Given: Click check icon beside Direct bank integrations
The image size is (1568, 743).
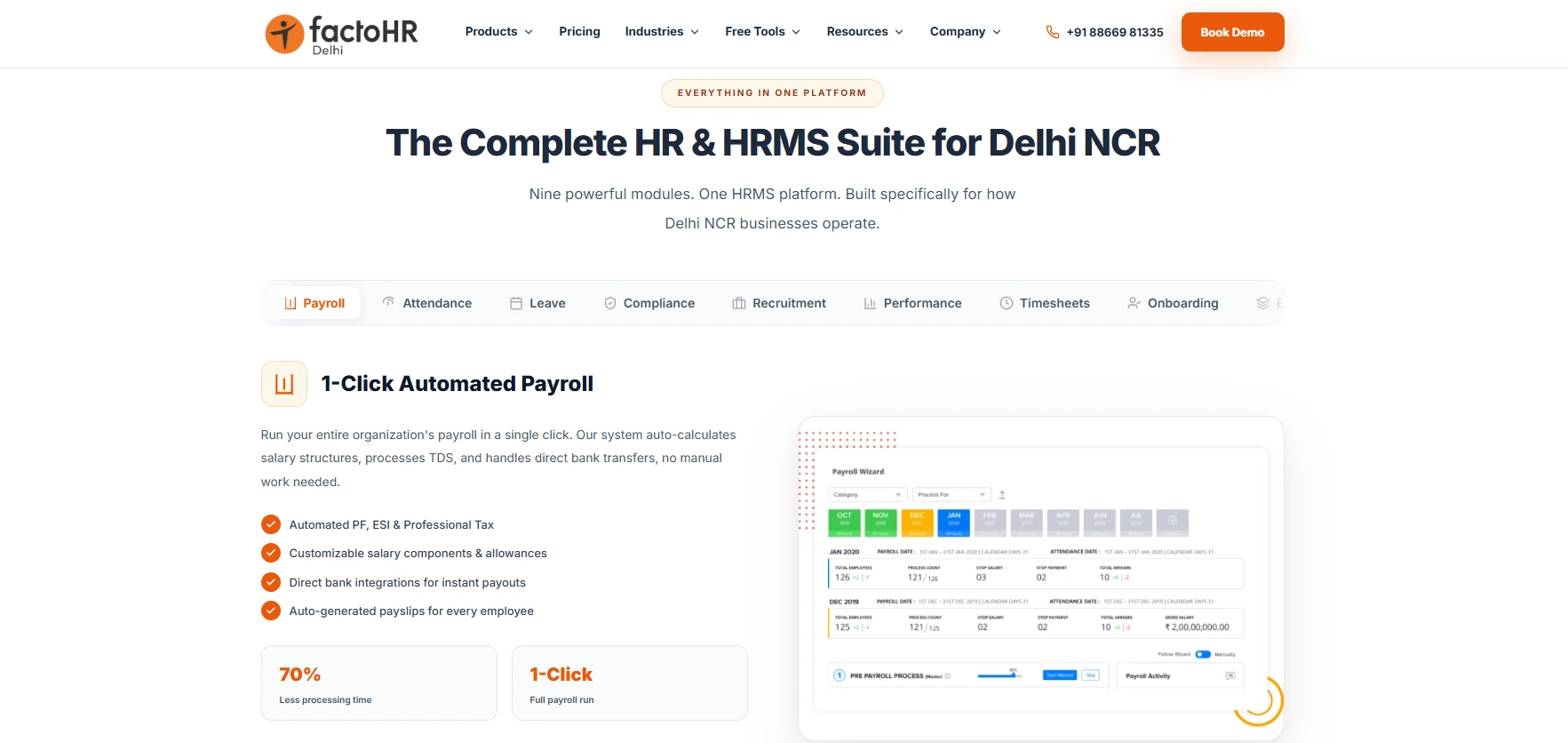Looking at the screenshot, I should click(x=271, y=582).
